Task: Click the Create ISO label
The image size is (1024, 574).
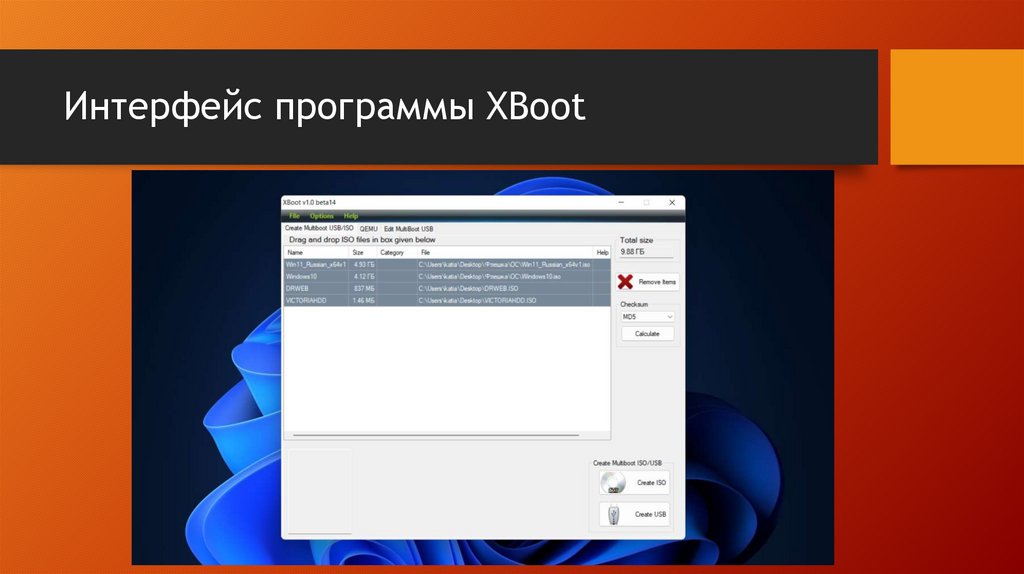Action: tap(651, 483)
